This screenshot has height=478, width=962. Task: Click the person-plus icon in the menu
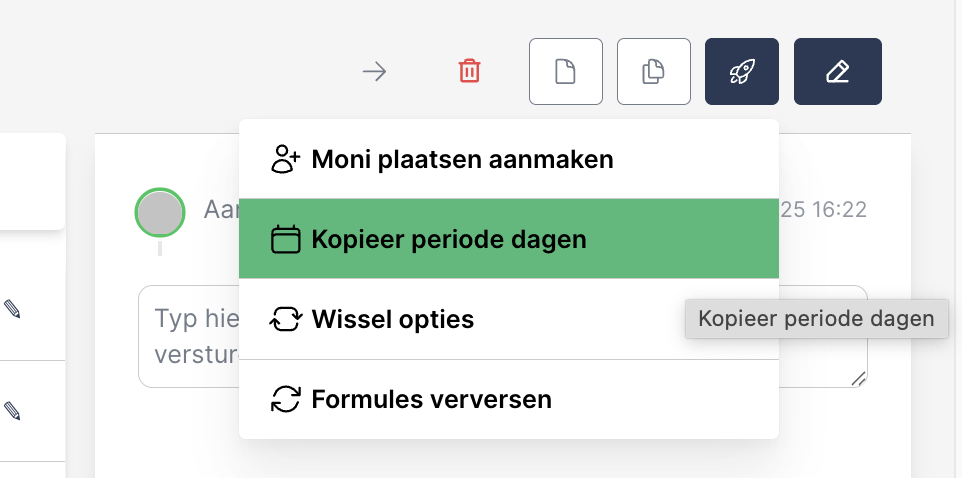click(286, 159)
